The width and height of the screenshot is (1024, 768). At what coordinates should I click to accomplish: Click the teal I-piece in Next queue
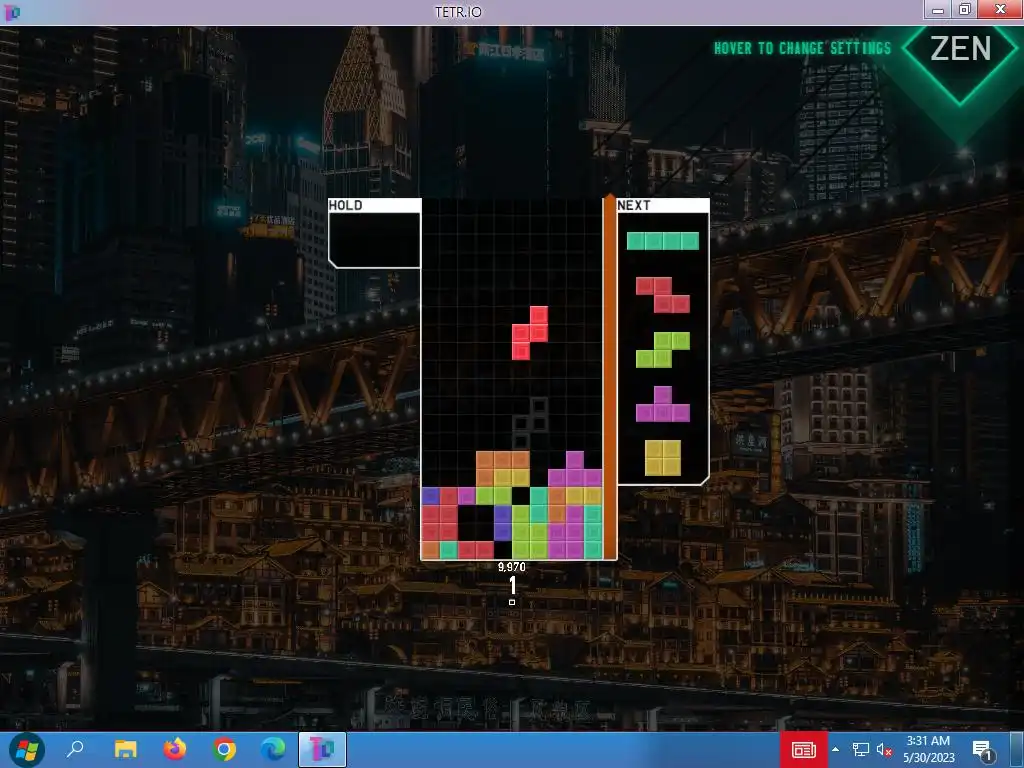[x=663, y=241]
